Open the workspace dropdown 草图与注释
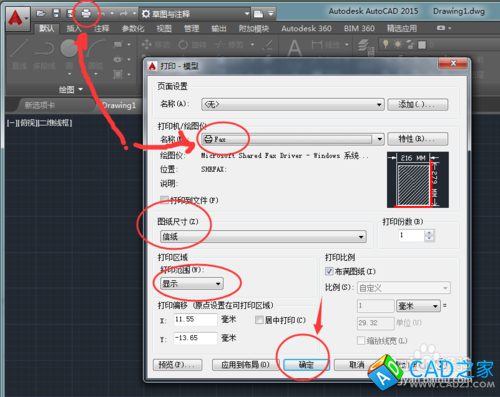Screen dimensions: 500x397 tap(195, 14)
